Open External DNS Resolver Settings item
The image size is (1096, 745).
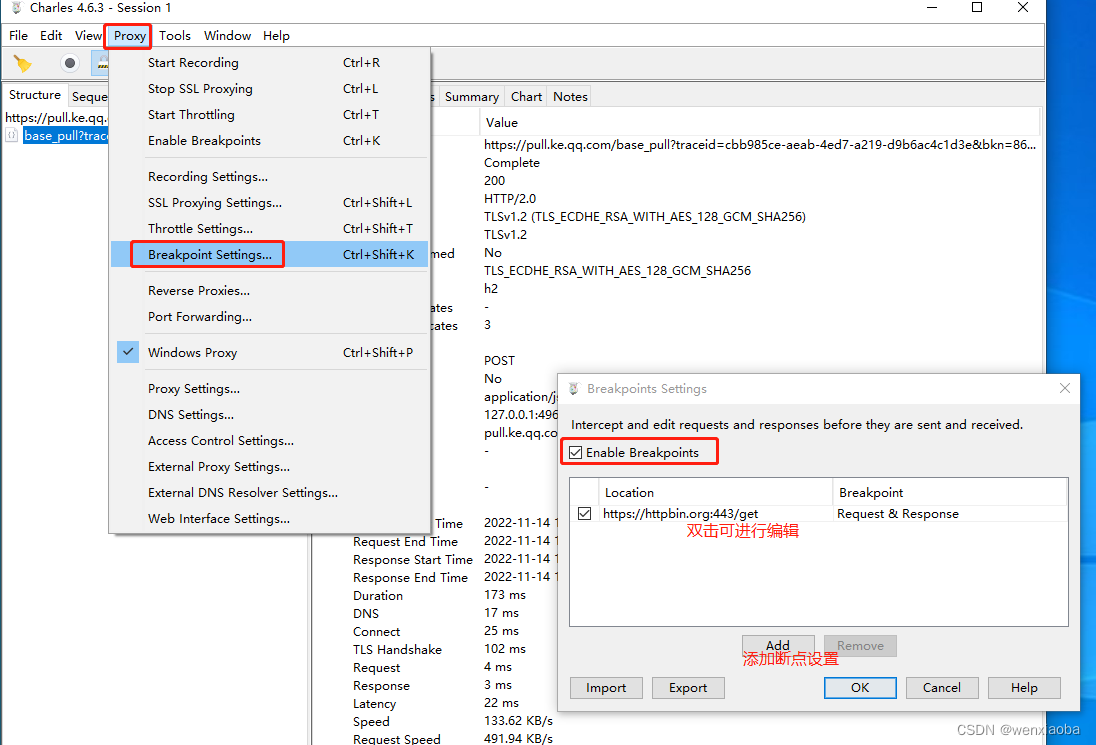269,493
